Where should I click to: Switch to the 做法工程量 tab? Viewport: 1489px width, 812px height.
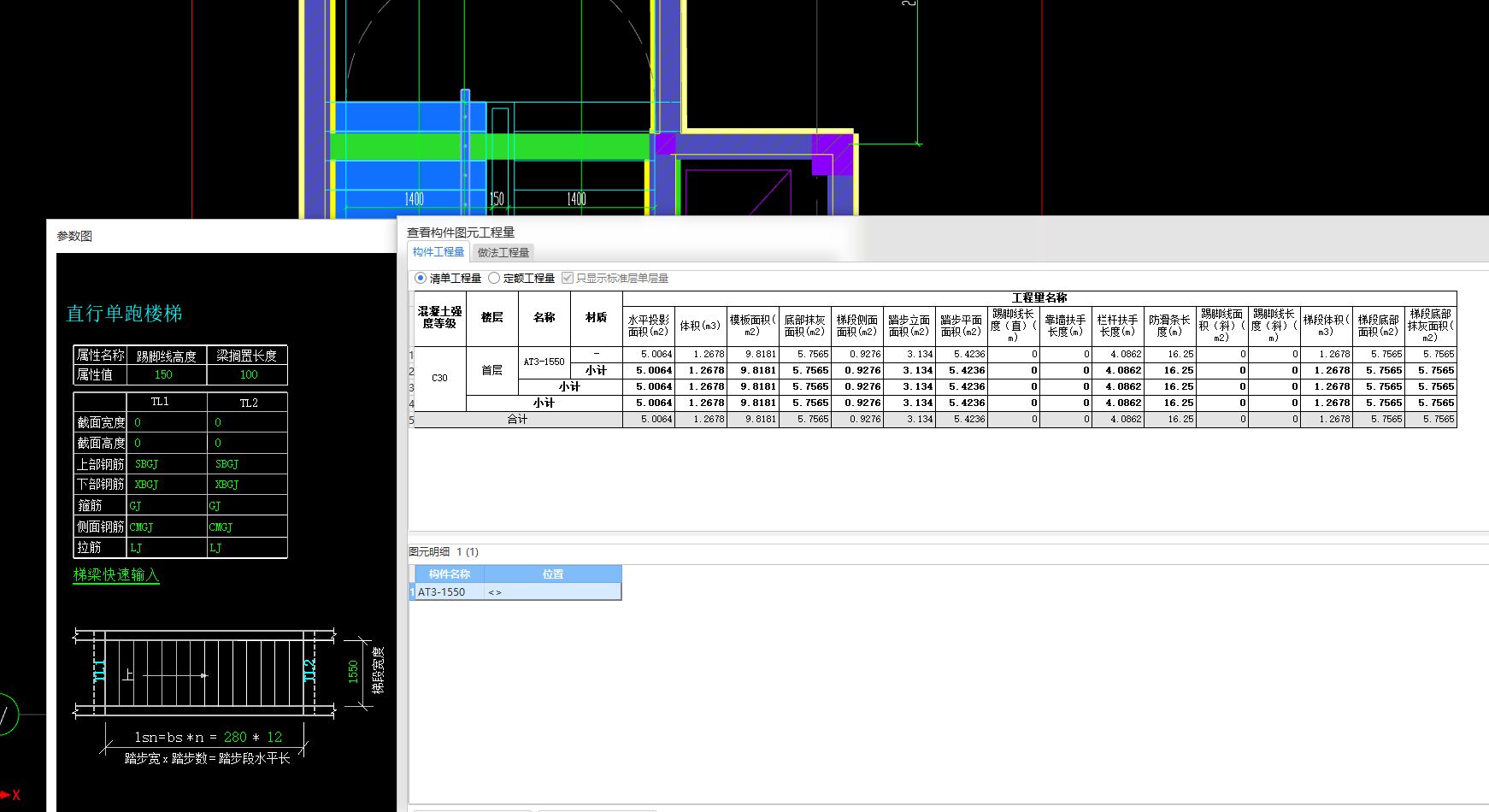pos(503,253)
